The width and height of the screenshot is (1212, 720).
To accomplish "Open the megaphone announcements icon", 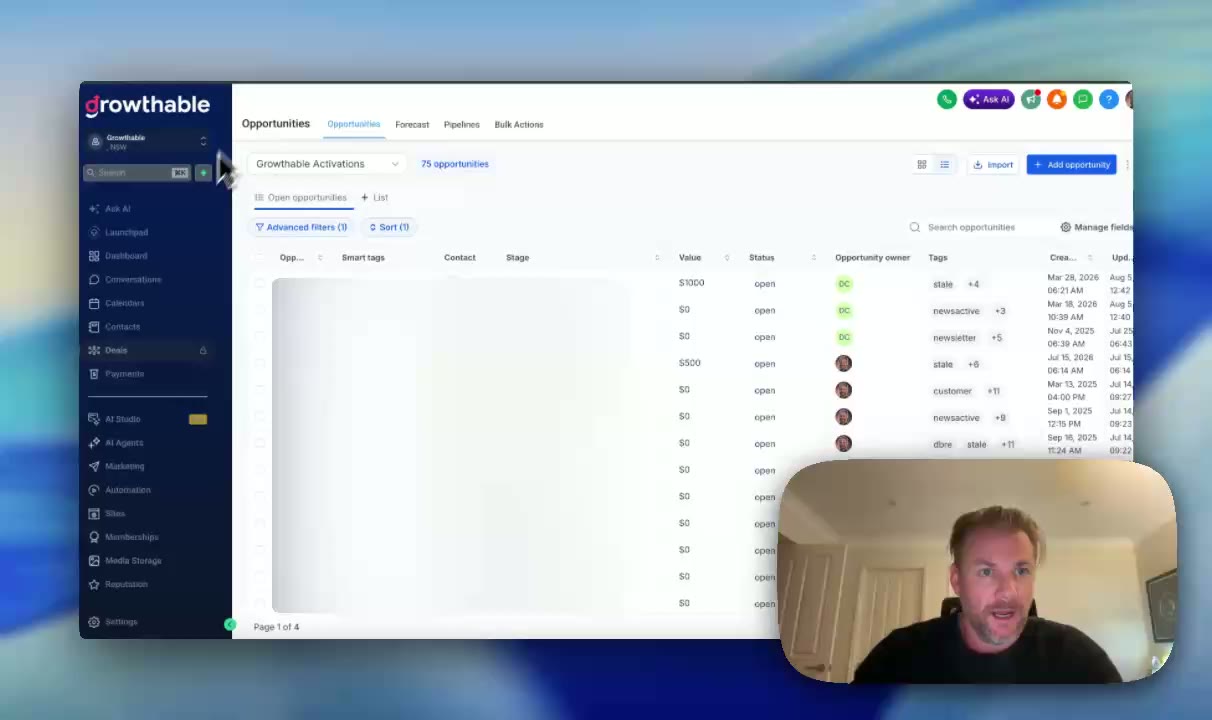I will [1031, 99].
